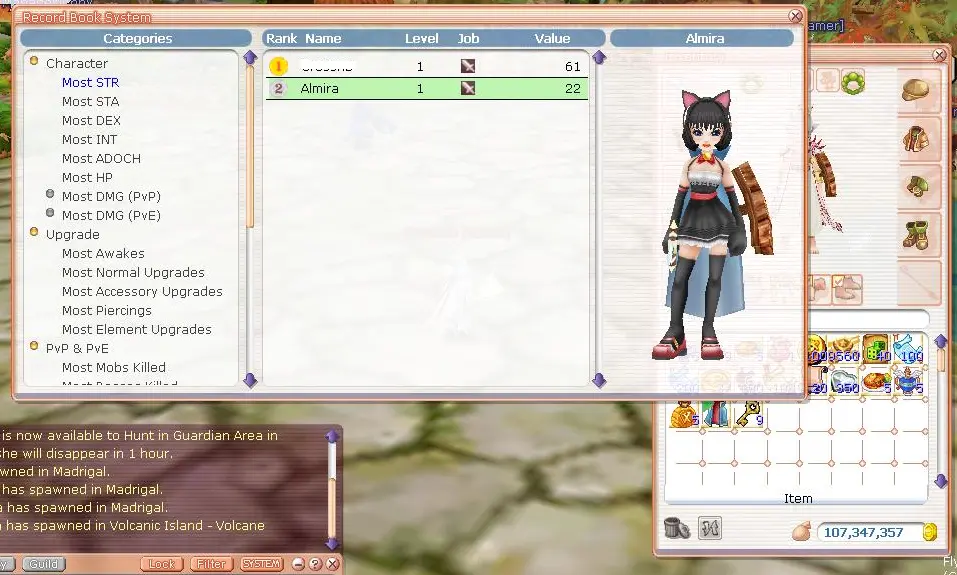Viewport: 957px width, 575px height.
Task: Click the gold rank 1 medal
Action: point(278,66)
